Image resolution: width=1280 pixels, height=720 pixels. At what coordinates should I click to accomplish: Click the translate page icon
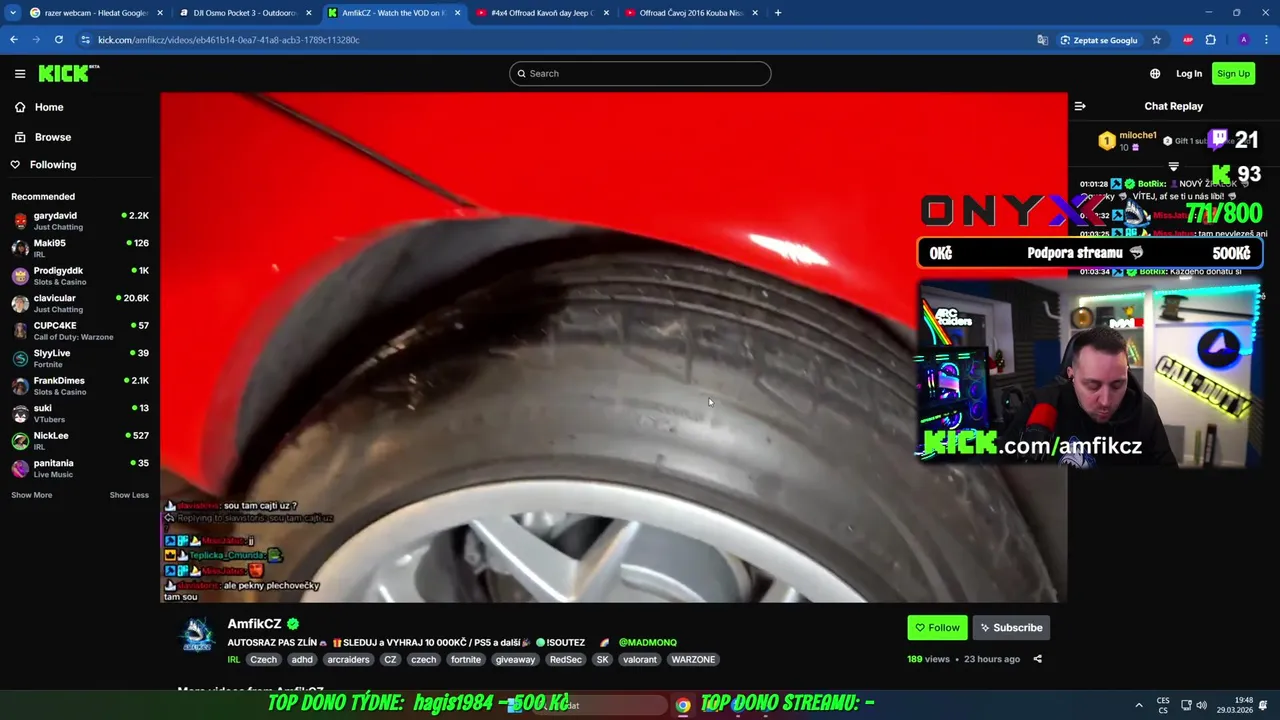click(1042, 40)
